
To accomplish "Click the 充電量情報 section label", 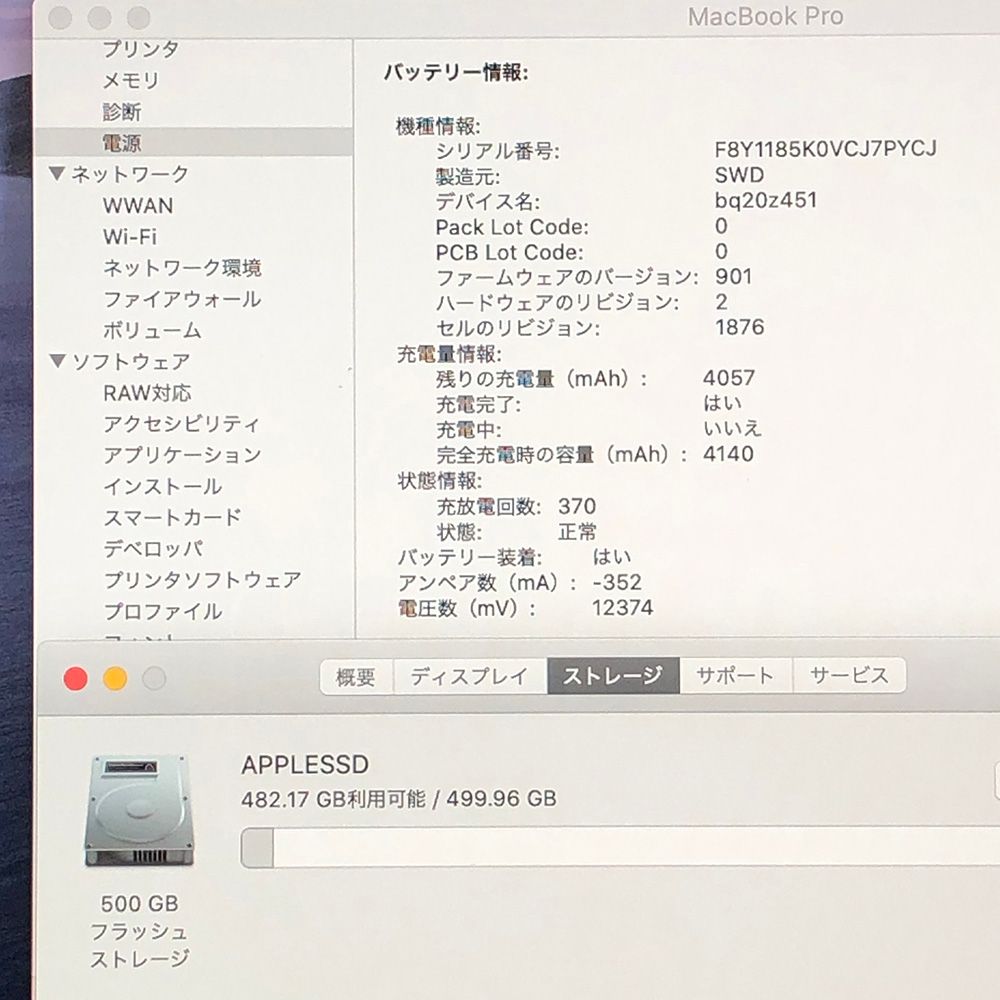I will point(449,354).
